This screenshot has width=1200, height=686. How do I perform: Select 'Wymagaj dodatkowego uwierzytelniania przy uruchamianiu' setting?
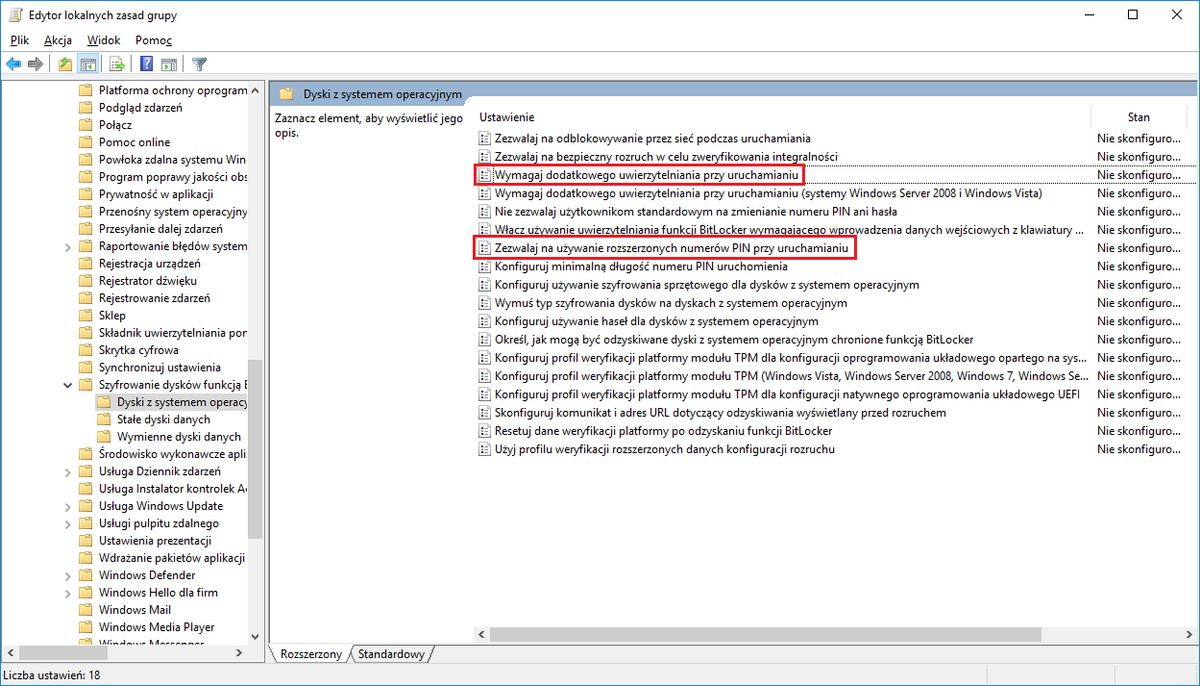[645, 175]
